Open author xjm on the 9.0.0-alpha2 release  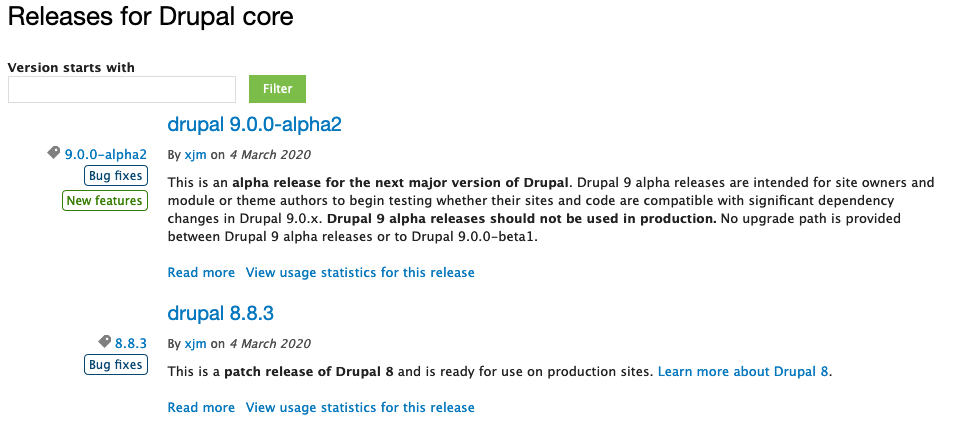click(x=195, y=155)
